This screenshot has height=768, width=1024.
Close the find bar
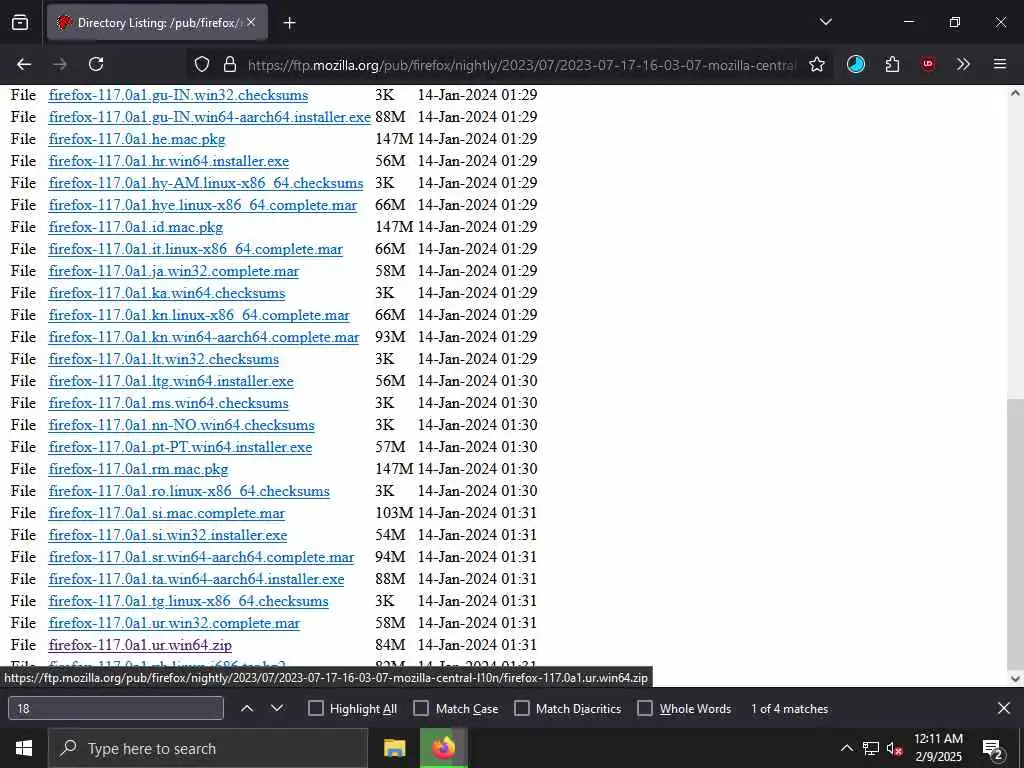click(x=1004, y=708)
